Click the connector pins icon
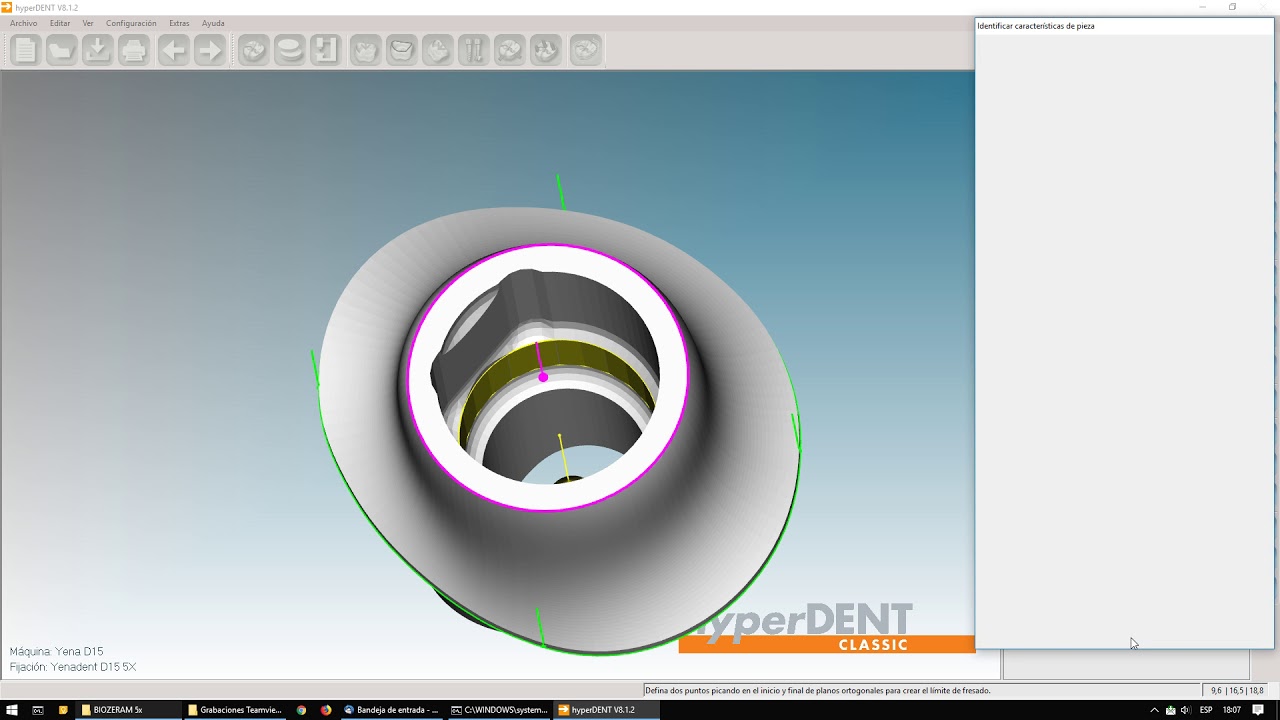Image resolution: width=1280 pixels, height=720 pixels. [474, 49]
